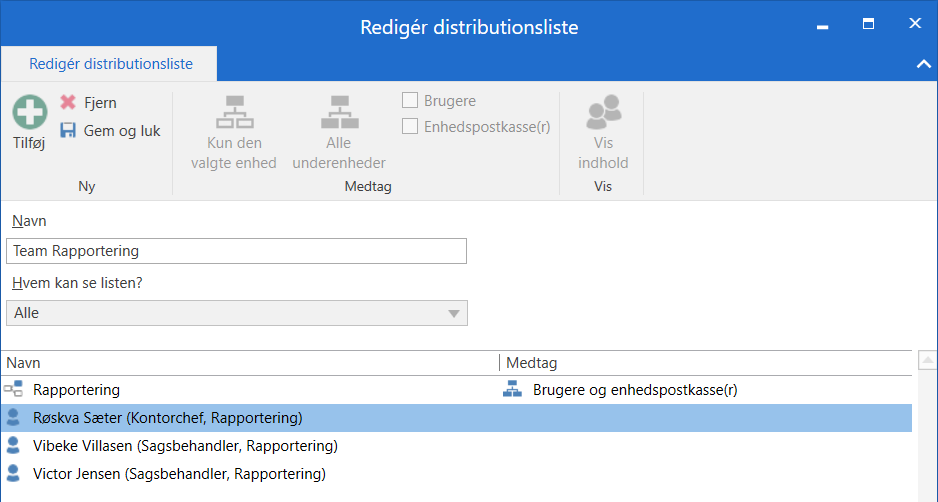Switch to Redigér distributionsliste ribbon tab

110,64
